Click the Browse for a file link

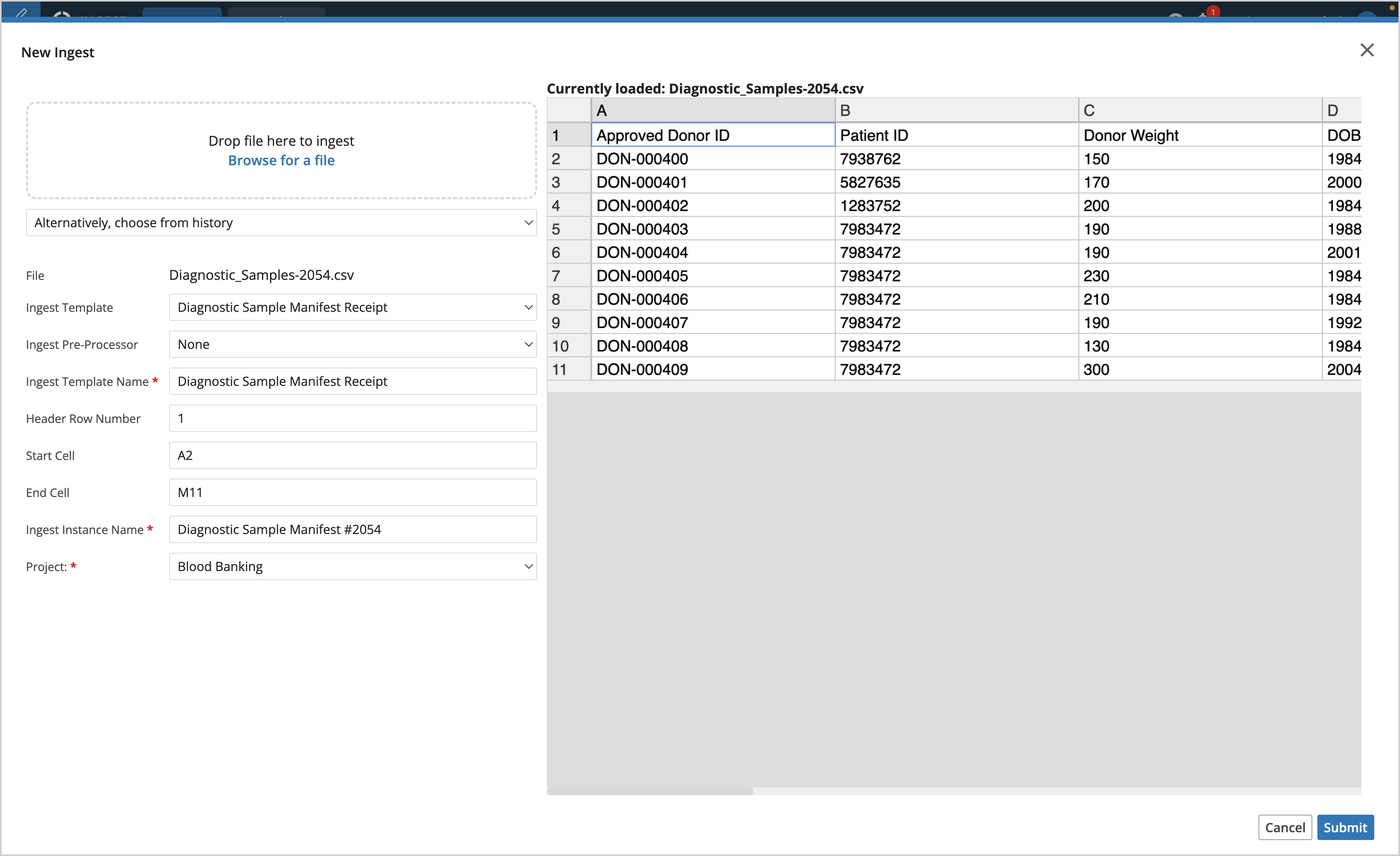click(x=281, y=160)
